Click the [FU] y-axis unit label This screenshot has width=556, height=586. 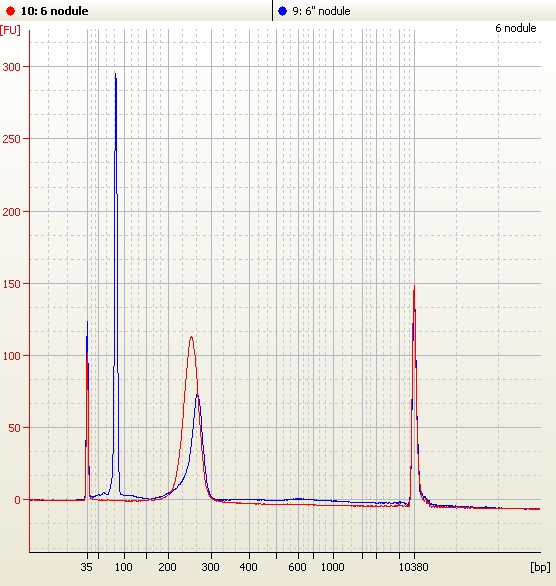click(x=10, y=30)
